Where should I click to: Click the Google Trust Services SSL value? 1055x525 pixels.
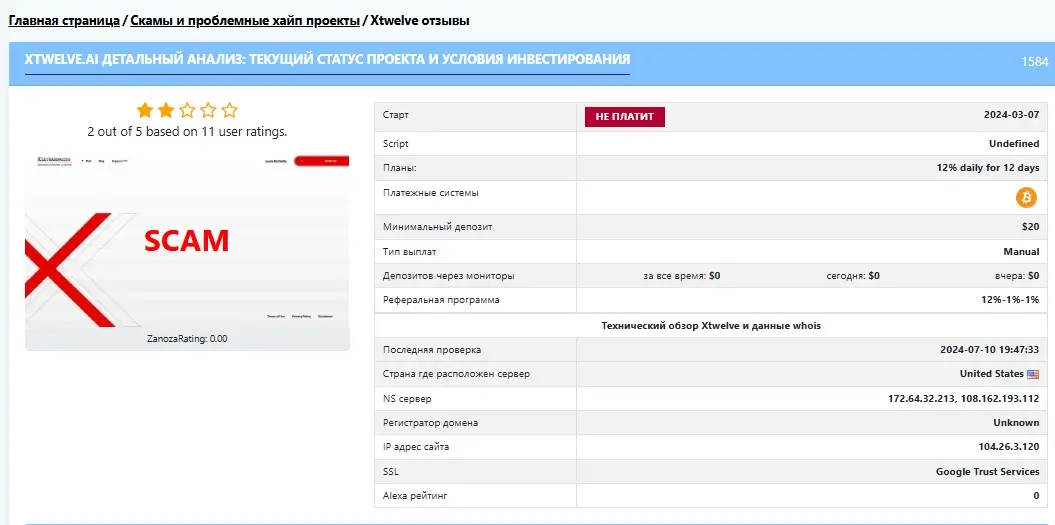(987, 471)
